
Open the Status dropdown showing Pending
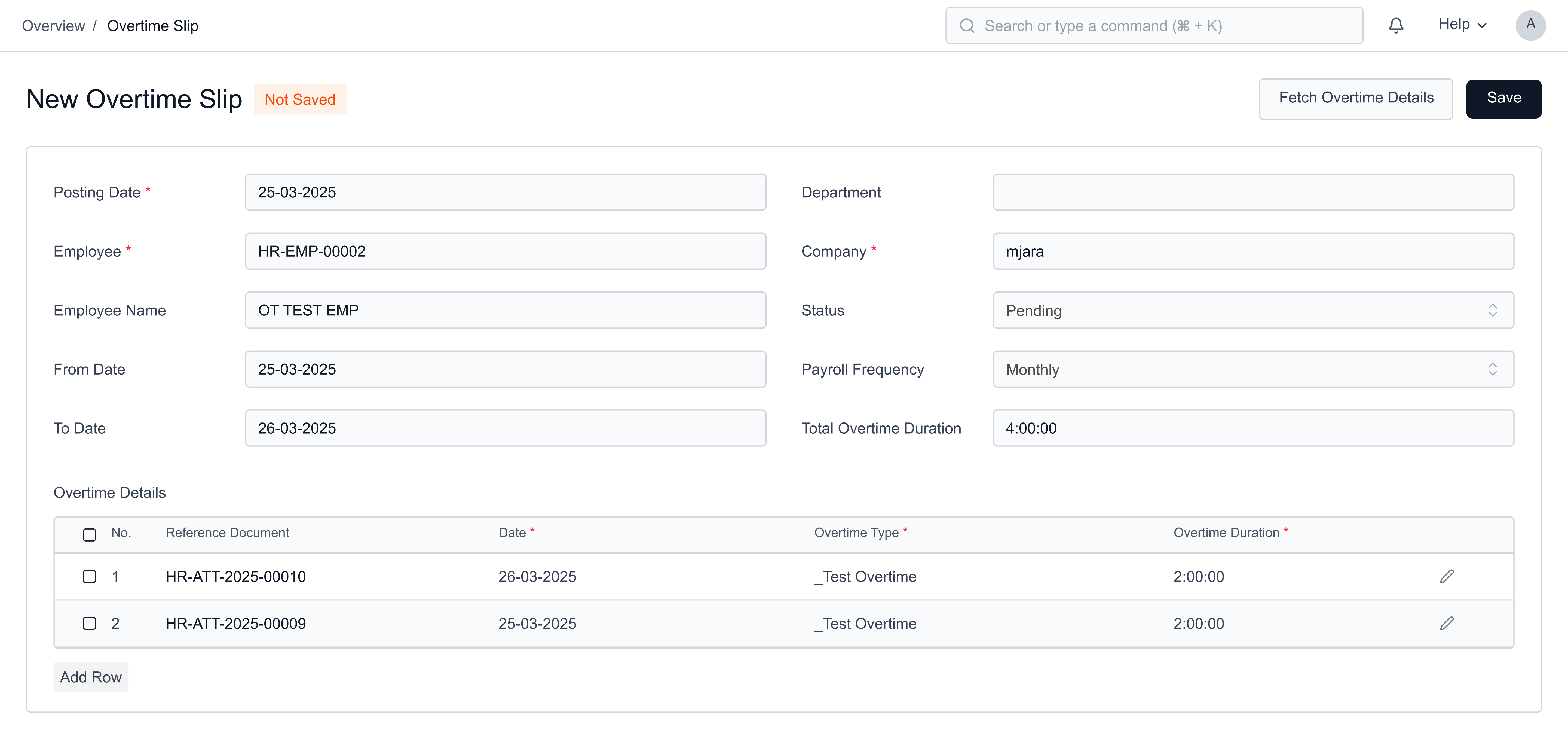1253,310
